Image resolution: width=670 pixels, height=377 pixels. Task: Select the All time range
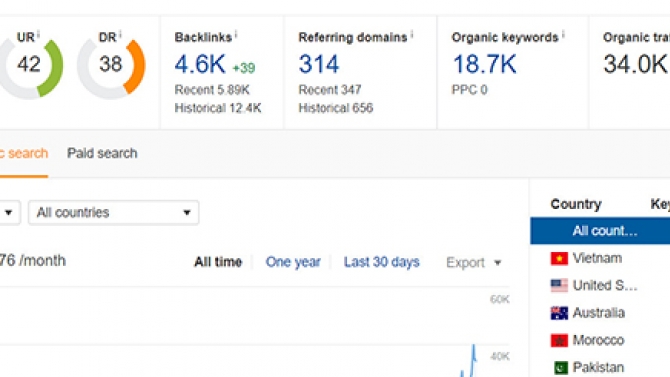click(x=218, y=262)
